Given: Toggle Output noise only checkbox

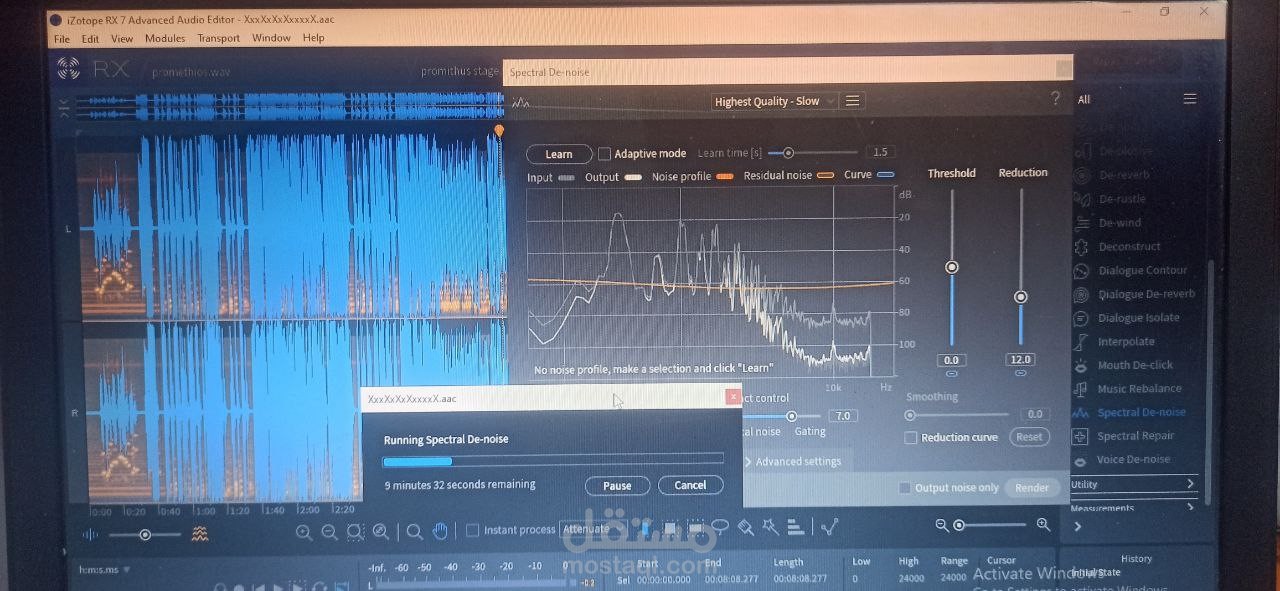Looking at the screenshot, I should [905, 488].
